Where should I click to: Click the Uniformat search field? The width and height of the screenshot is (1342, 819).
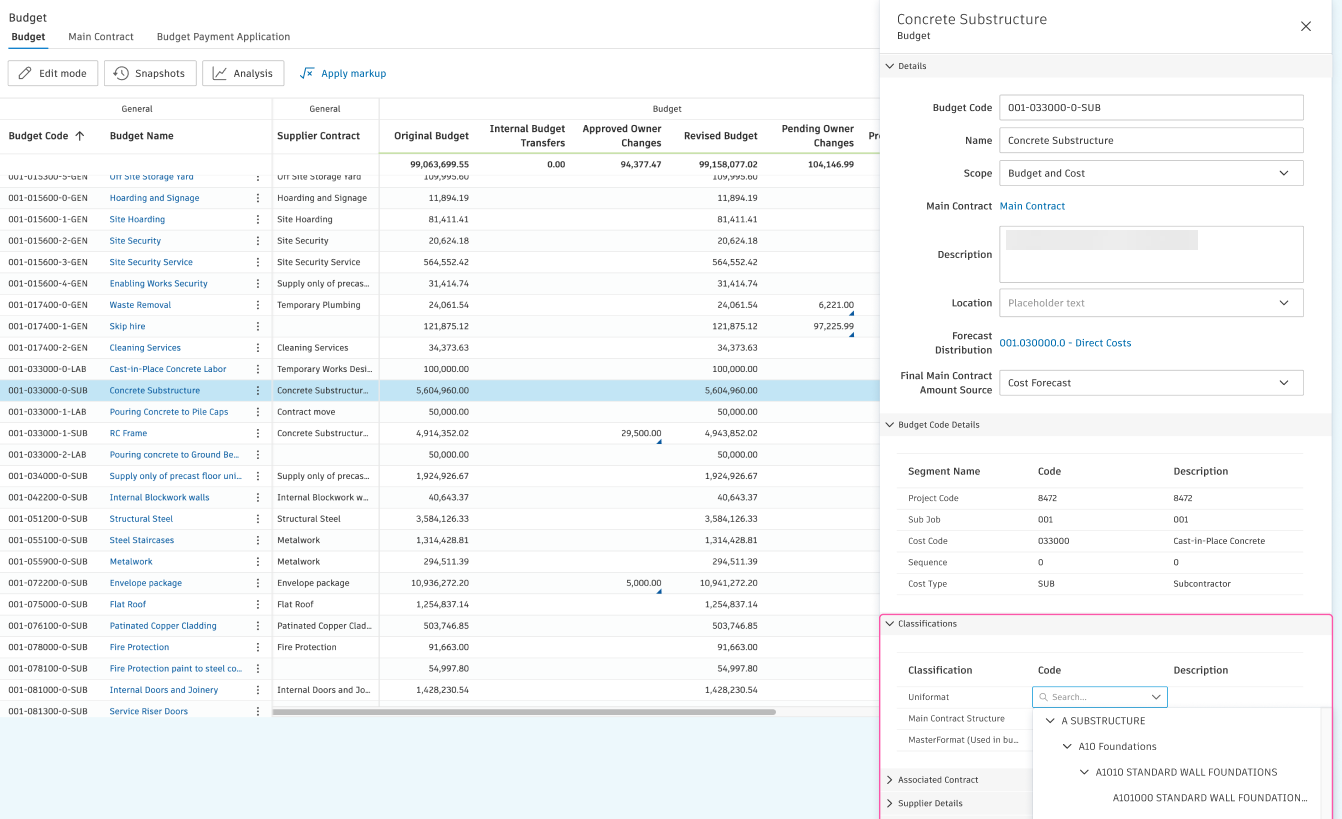pos(1099,697)
